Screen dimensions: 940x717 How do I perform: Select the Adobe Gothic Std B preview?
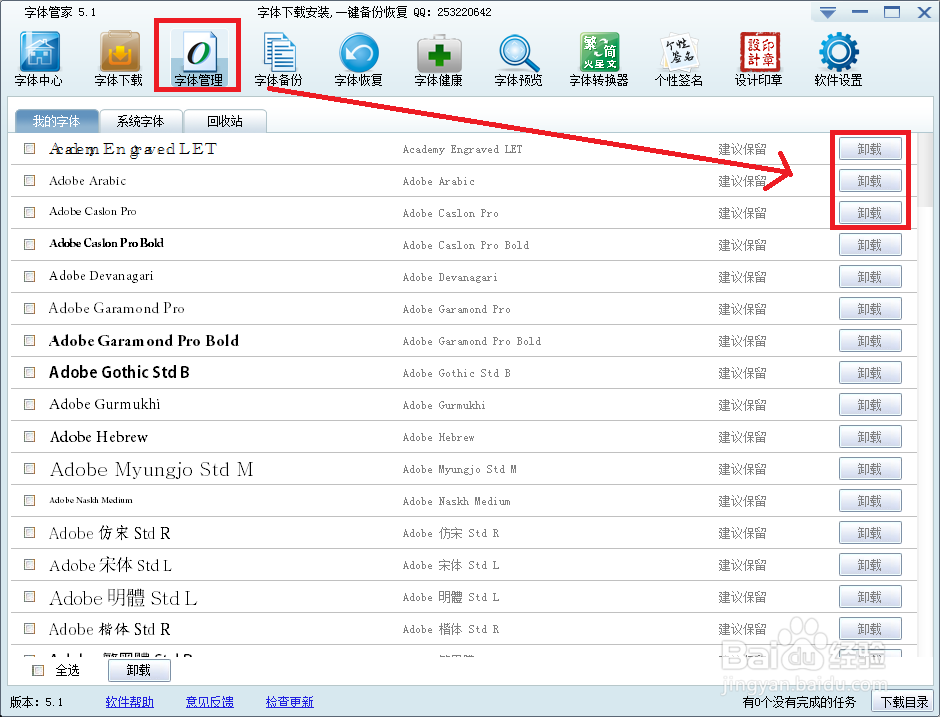coord(119,372)
